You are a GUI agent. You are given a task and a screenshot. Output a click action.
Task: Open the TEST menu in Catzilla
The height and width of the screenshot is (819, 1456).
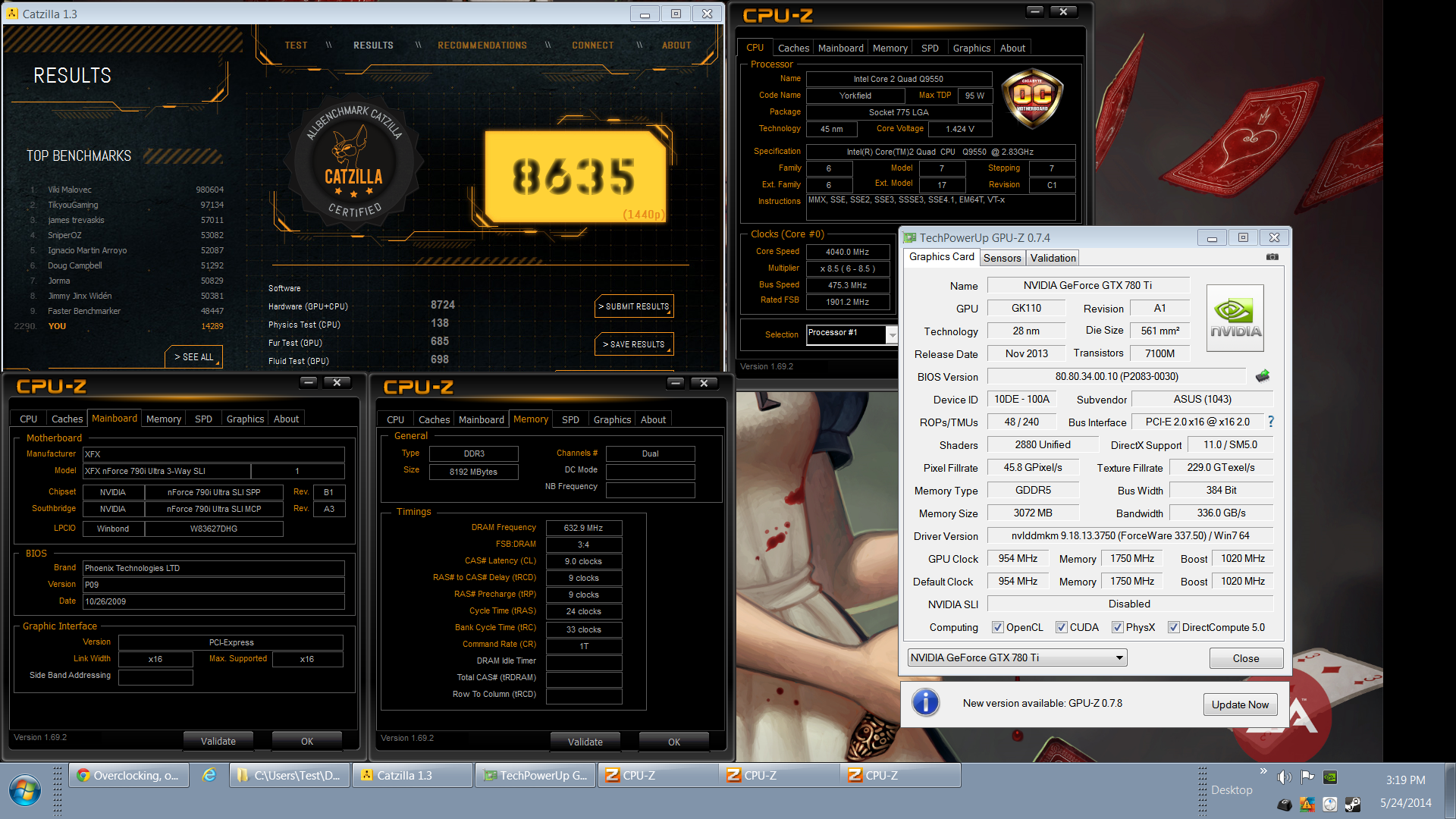point(296,45)
